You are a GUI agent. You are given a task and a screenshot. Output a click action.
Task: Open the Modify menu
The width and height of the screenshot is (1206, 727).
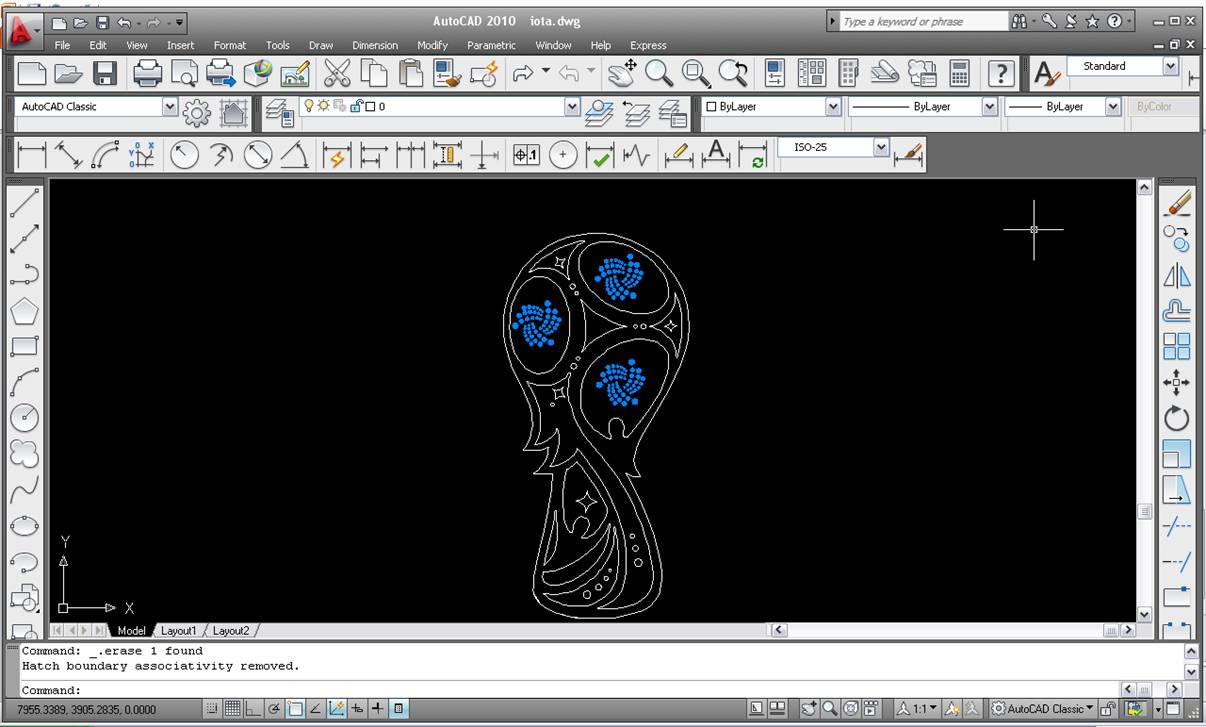432,45
